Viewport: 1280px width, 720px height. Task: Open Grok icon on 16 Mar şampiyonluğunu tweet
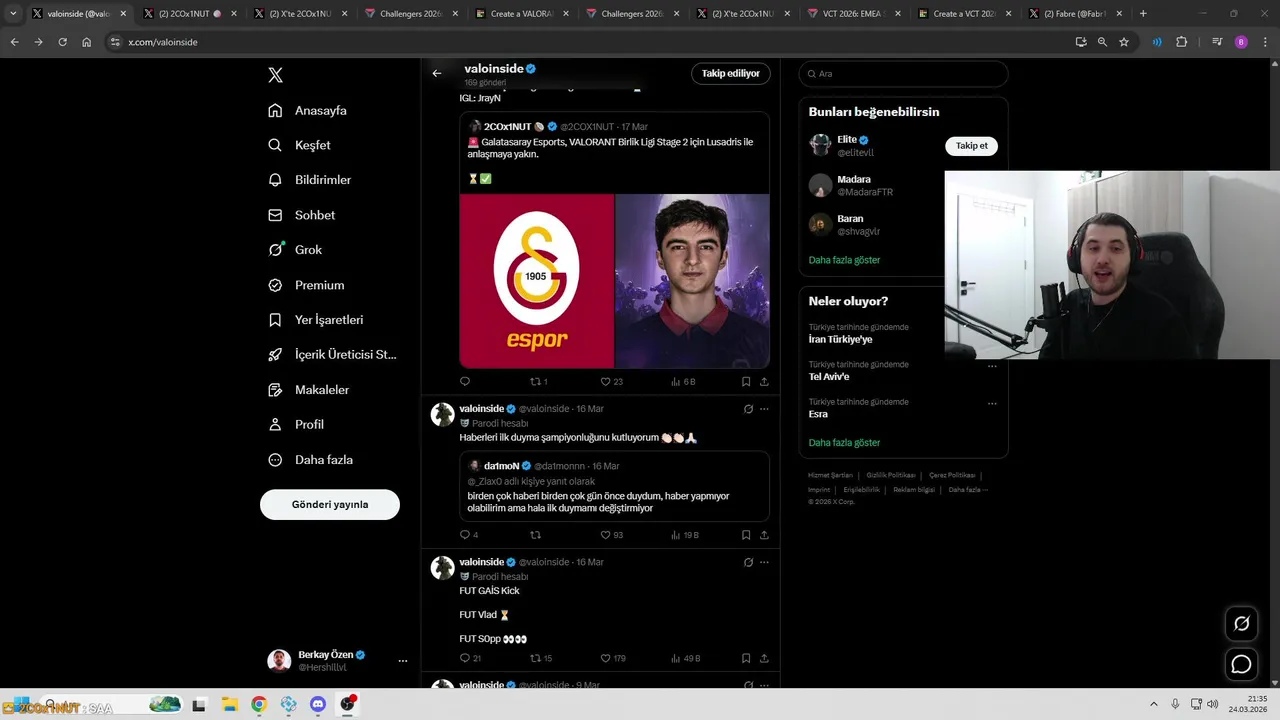coord(748,409)
